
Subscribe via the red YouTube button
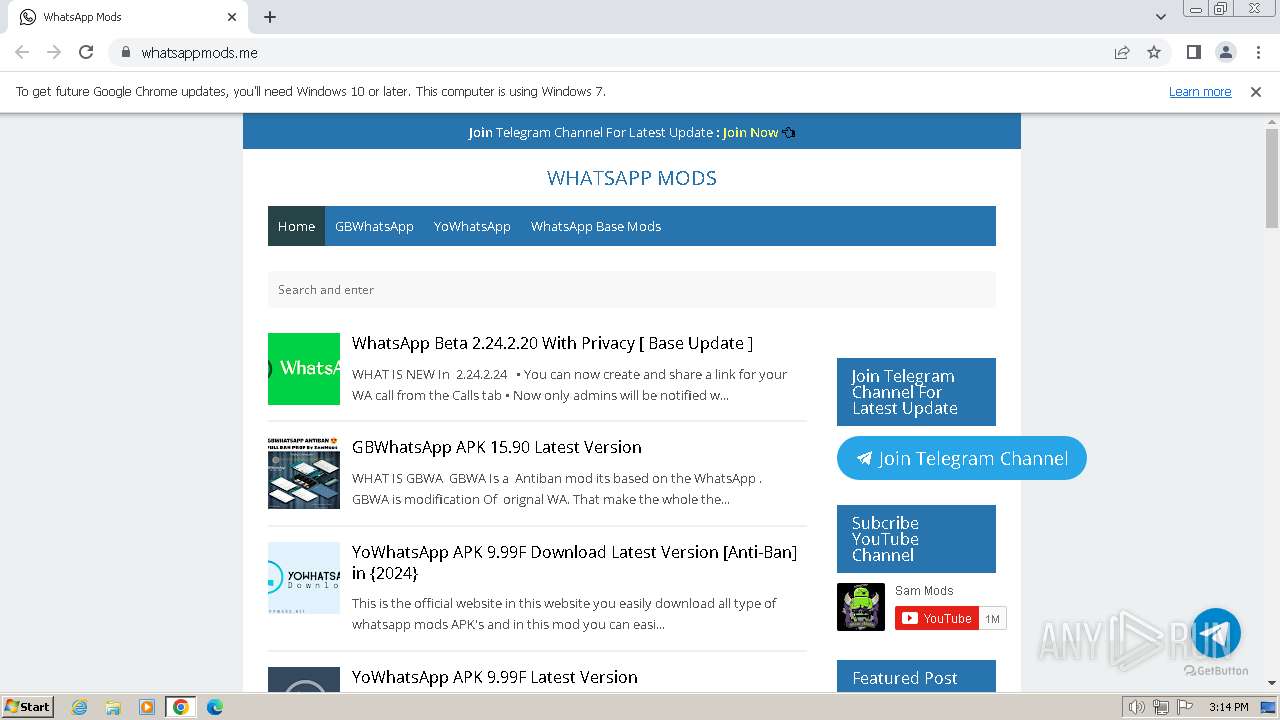[x=937, y=618]
